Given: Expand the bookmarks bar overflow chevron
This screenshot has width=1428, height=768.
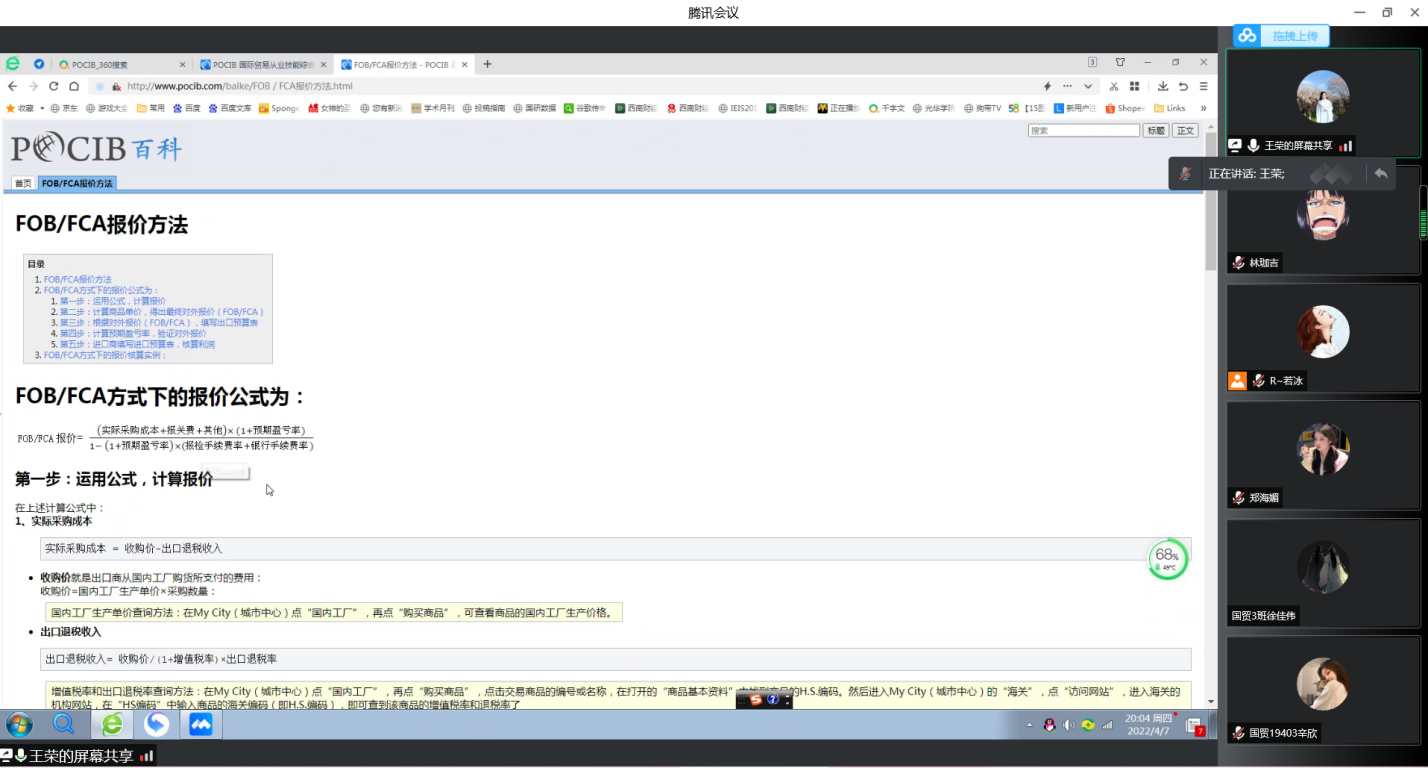Looking at the screenshot, I should [x=1203, y=108].
